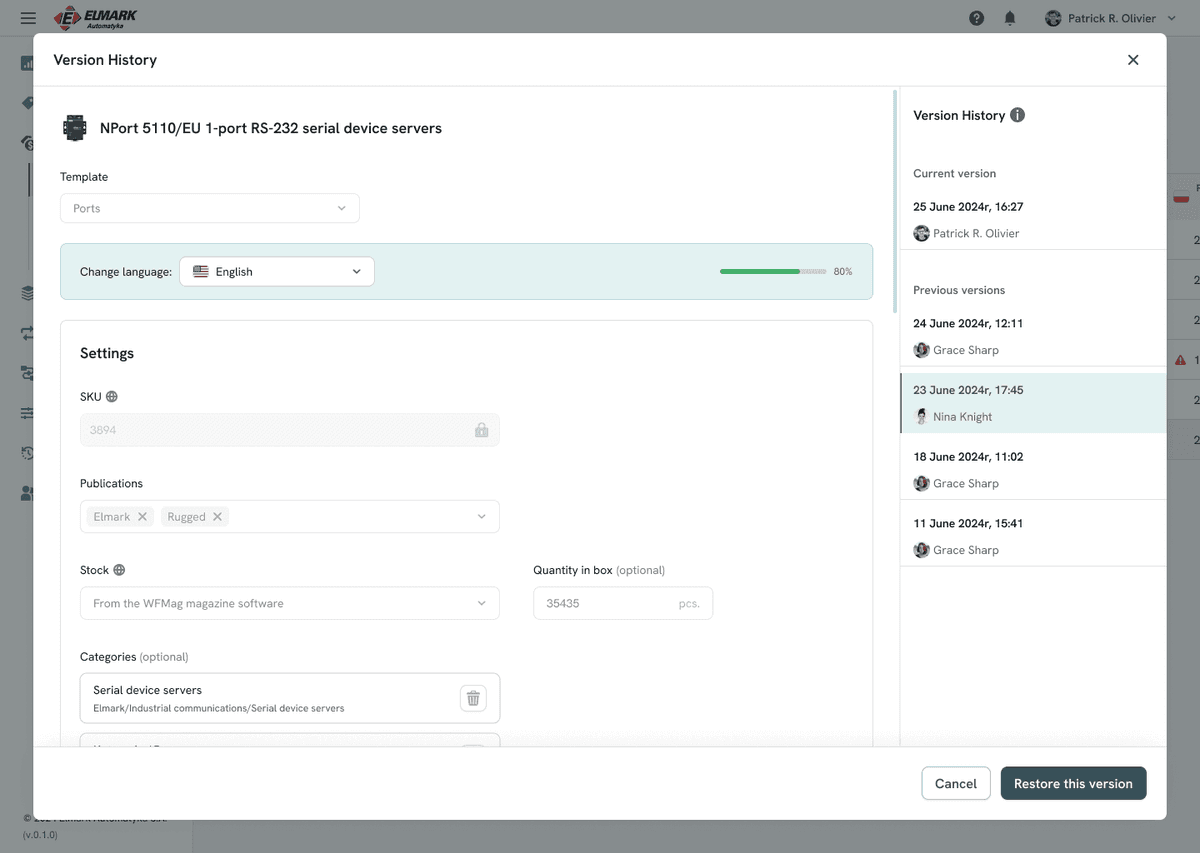Screen dimensions: 1200x853
Task: Delete the Serial device servers category
Action: [473, 698]
